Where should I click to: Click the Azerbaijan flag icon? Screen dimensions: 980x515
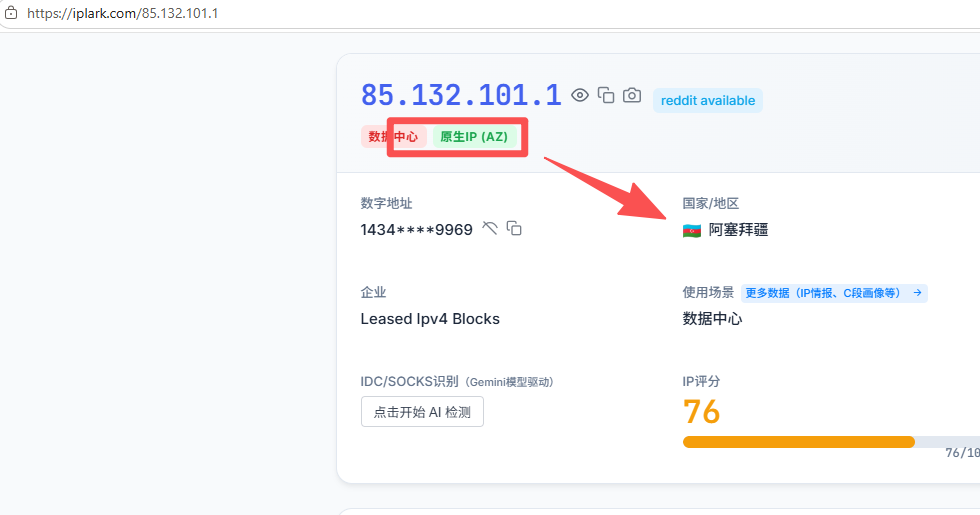[x=692, y=231]
